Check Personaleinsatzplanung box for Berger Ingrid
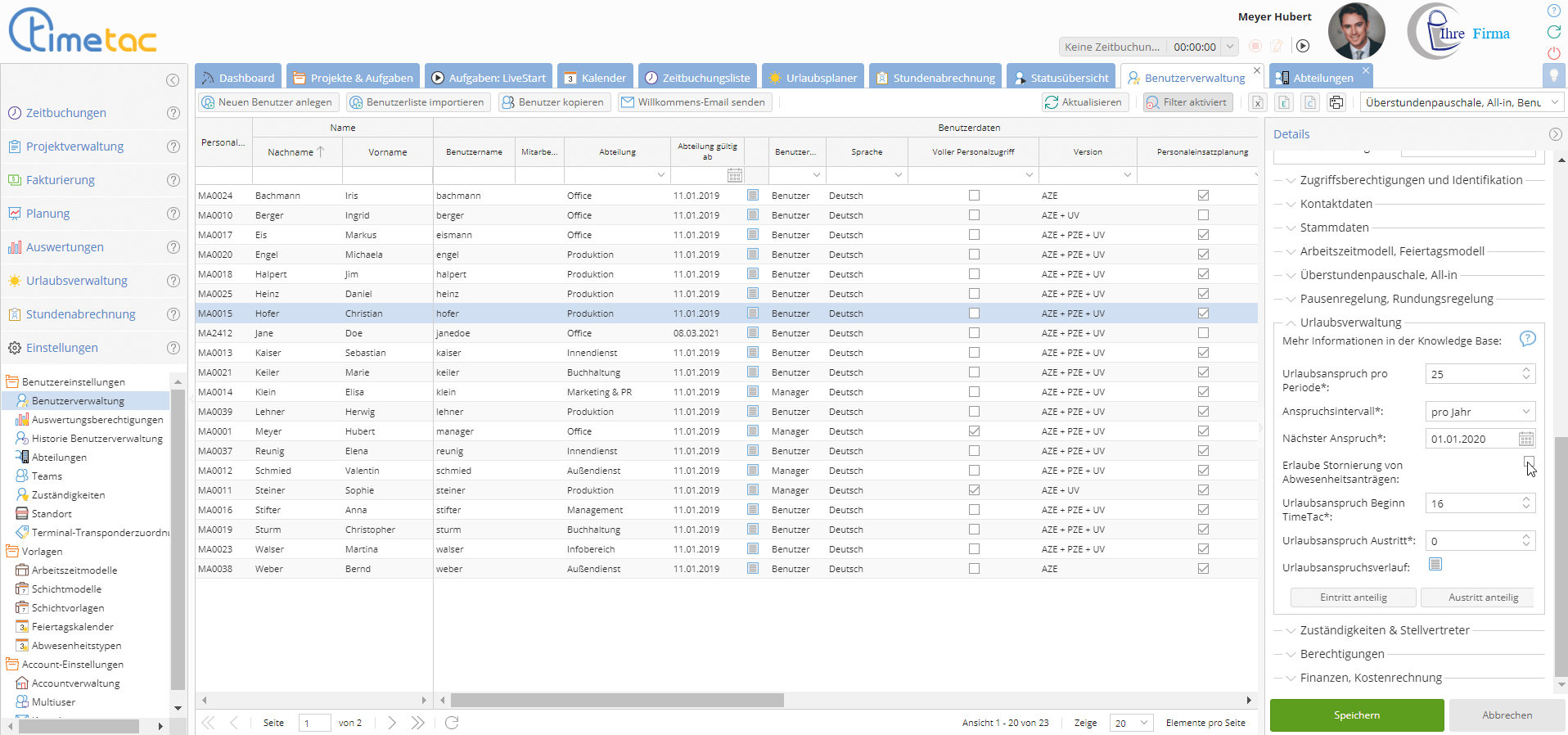The width and height of the screenshot is (1568, 735). click(1203, 215)
